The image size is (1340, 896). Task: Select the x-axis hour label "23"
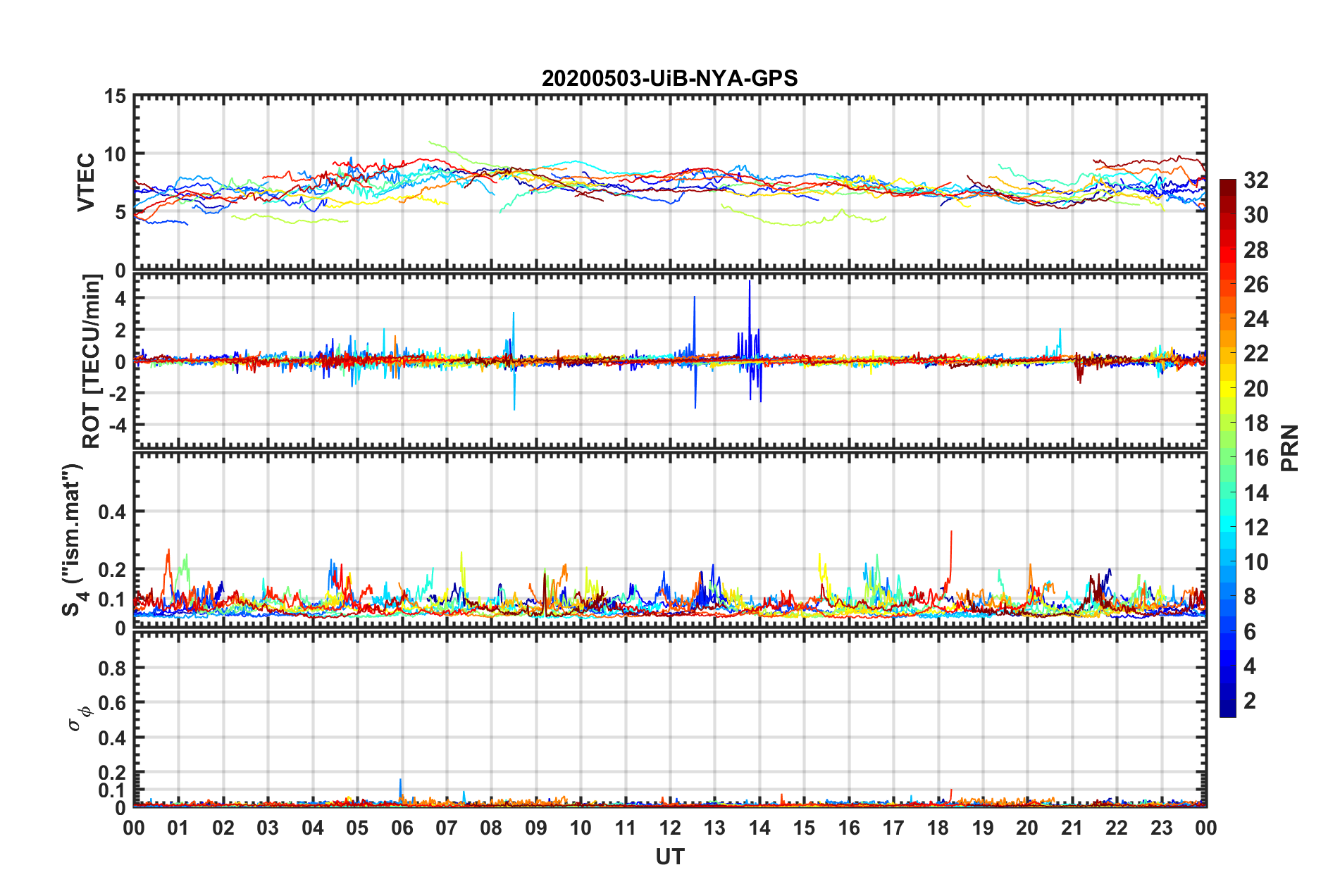1162,828
